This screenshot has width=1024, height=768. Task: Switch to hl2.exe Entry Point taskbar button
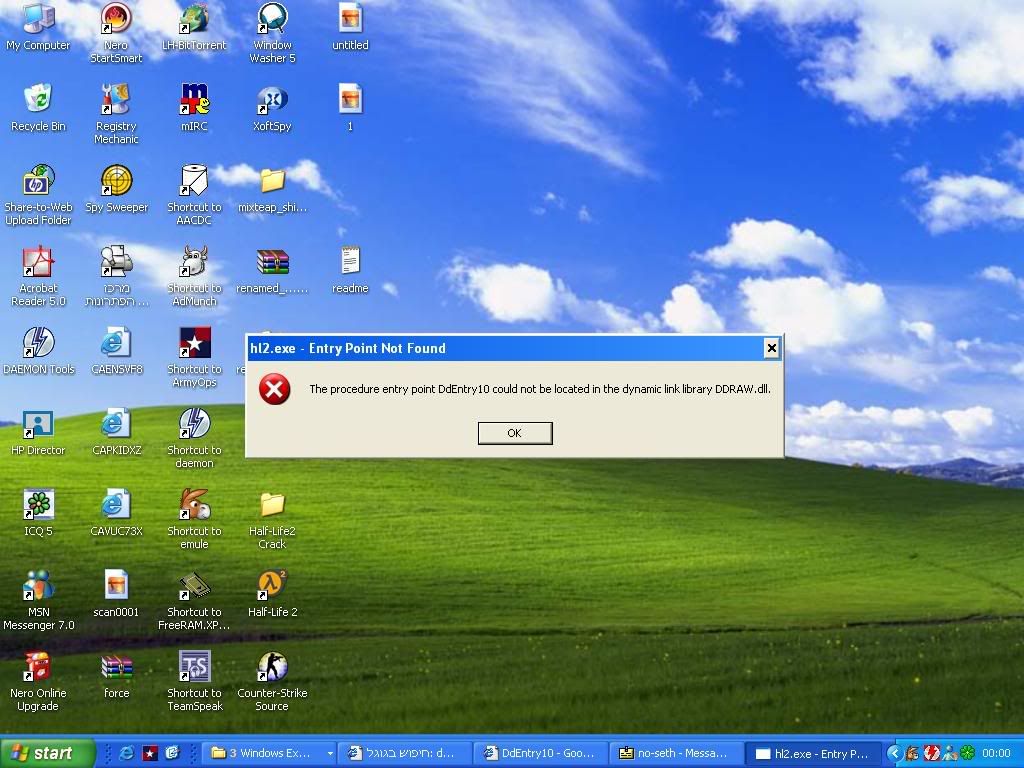(812, 754)
